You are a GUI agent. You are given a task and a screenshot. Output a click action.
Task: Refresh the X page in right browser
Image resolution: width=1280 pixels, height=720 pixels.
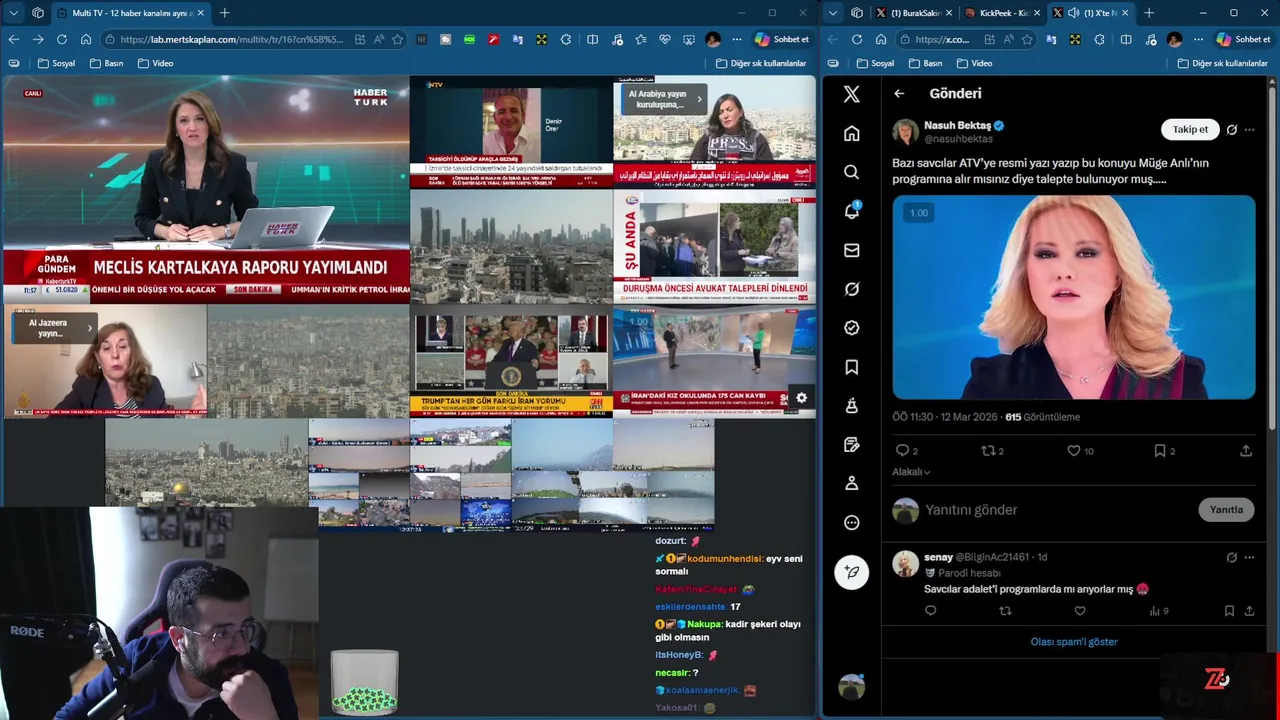(x=857, y=39)
